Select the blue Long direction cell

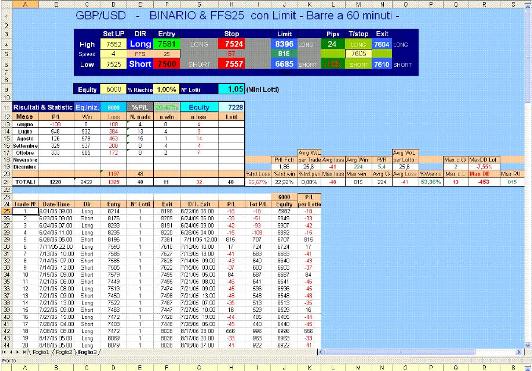coord(140,44)
